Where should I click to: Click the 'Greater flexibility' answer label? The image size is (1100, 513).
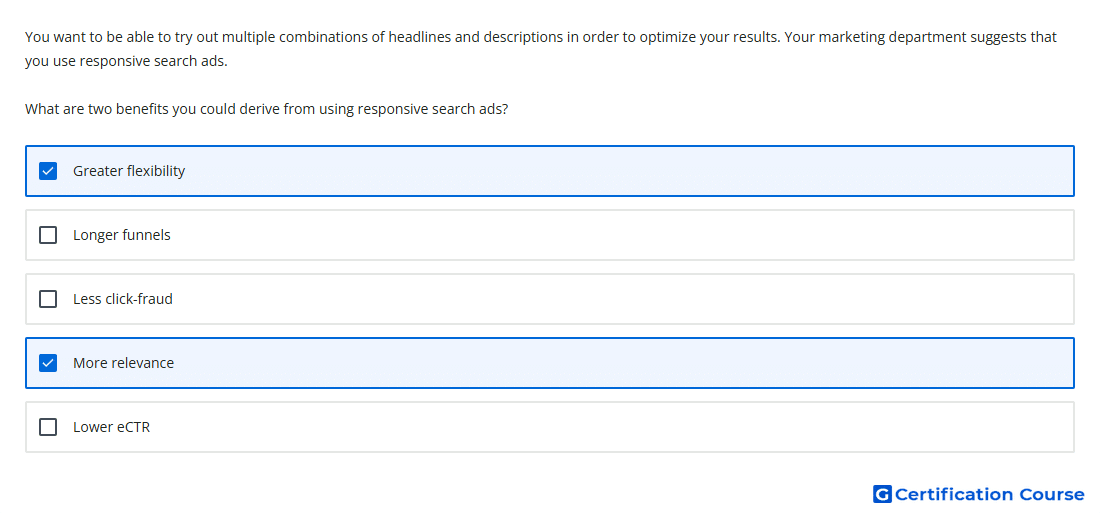(x=129, y=171)
